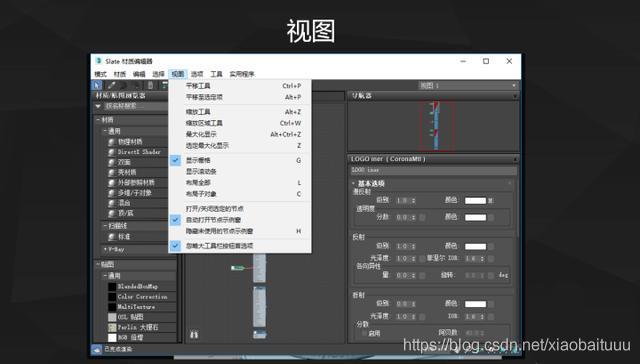Screen dimensions: 640x364
Task: Pick the 漫反射 颜色 white swatch
Action: pos(476,201)
